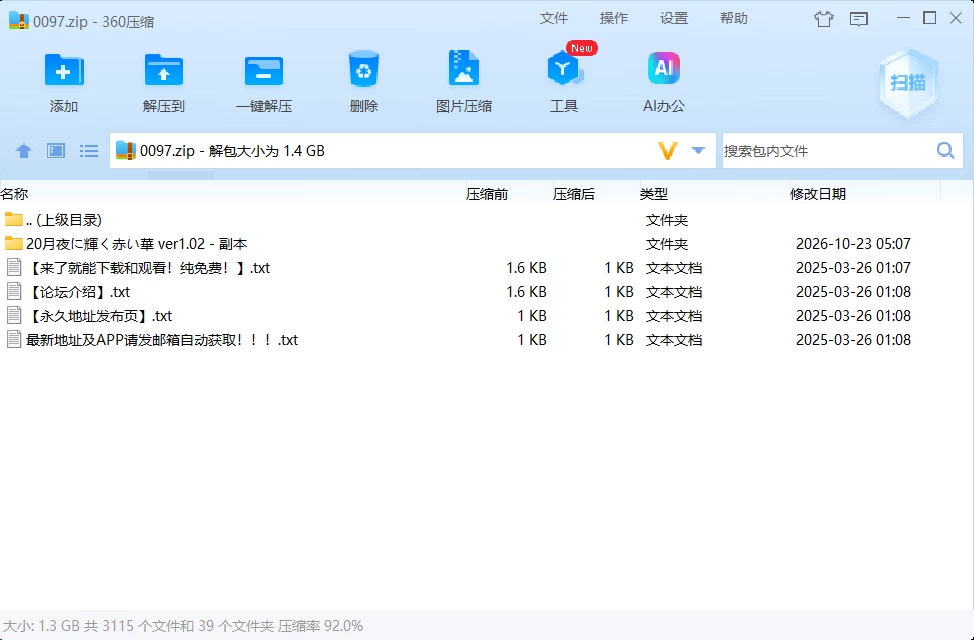Open the 工具 (Tools) icon with New badge
The image size is (974, 640).
[x=564, y=68]
